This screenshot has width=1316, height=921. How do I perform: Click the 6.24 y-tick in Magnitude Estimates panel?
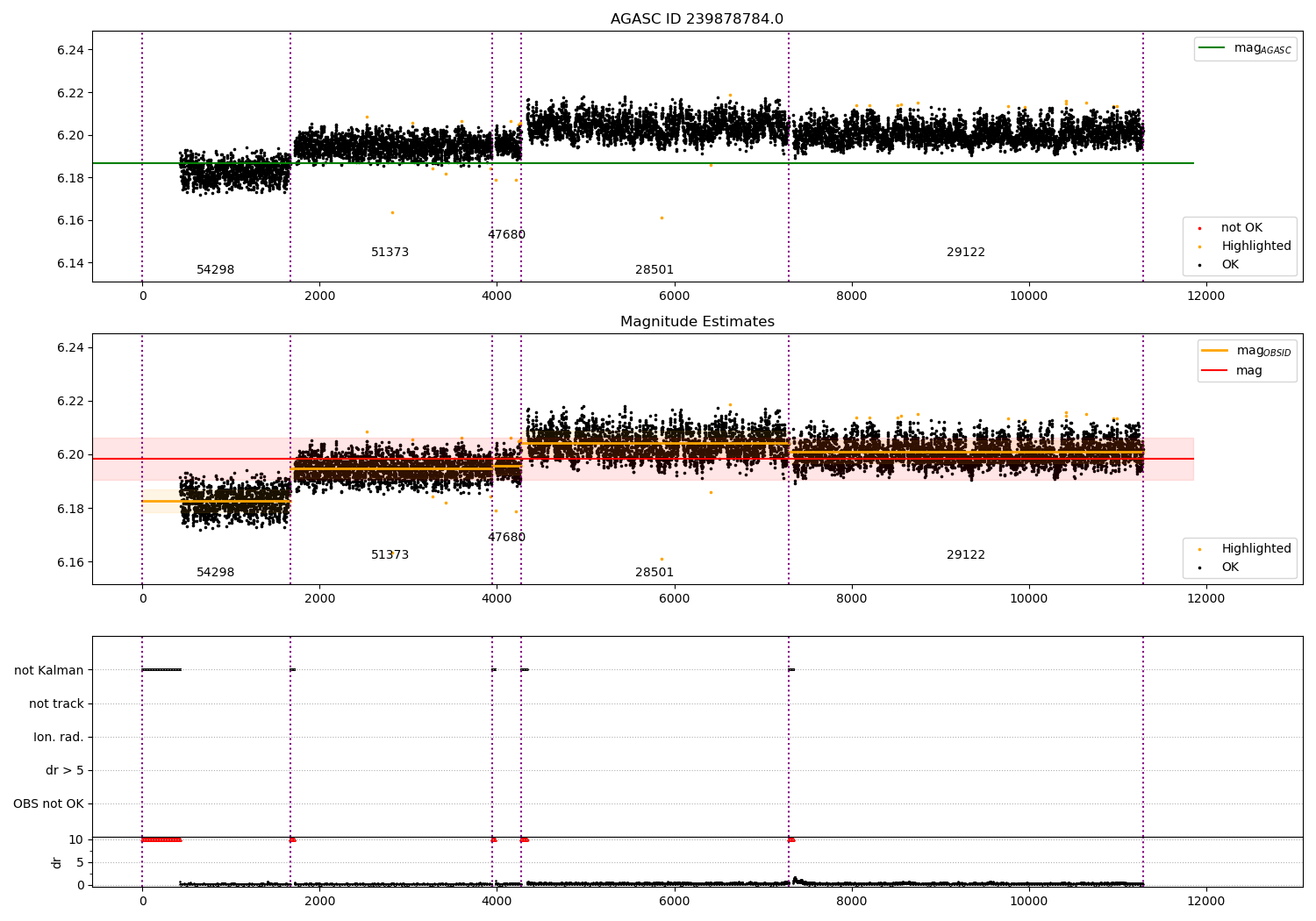pos(70,348)
